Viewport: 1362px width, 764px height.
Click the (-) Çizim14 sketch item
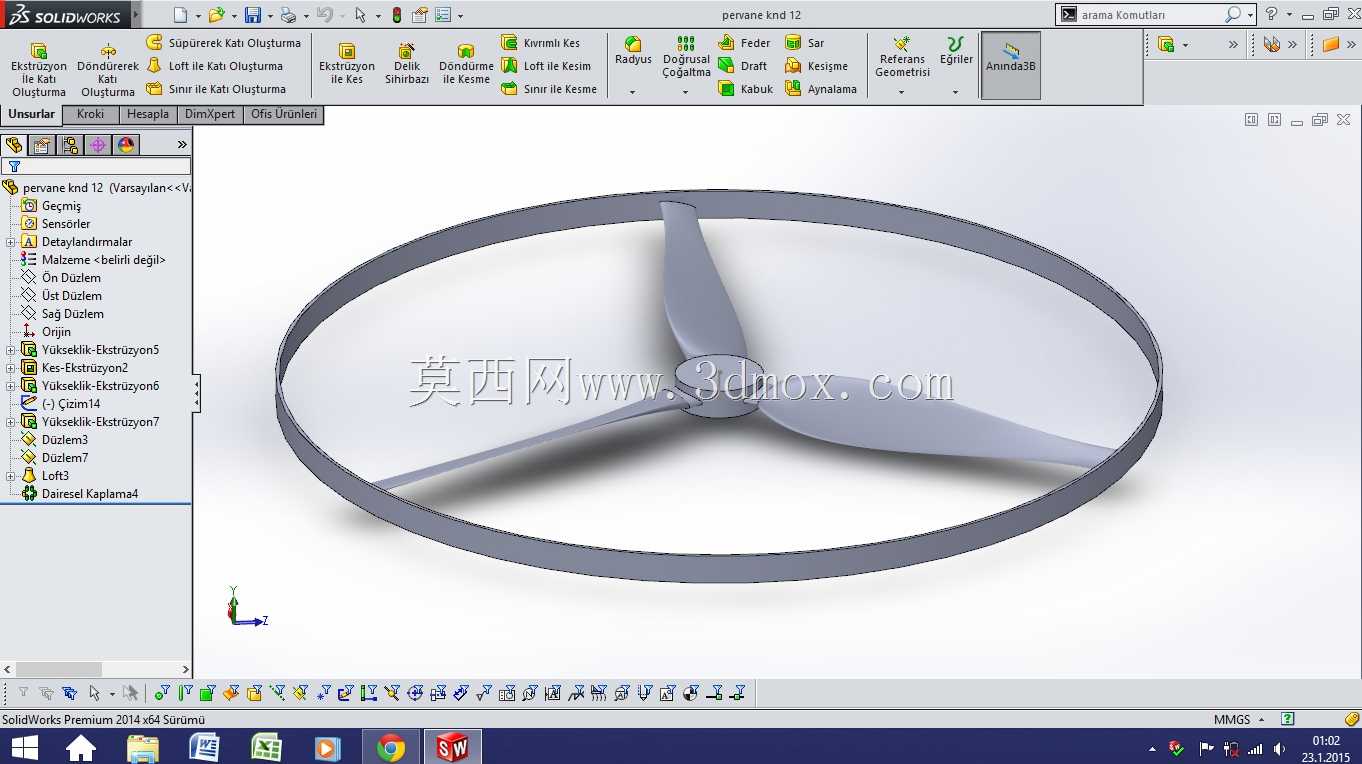point(71,404)
